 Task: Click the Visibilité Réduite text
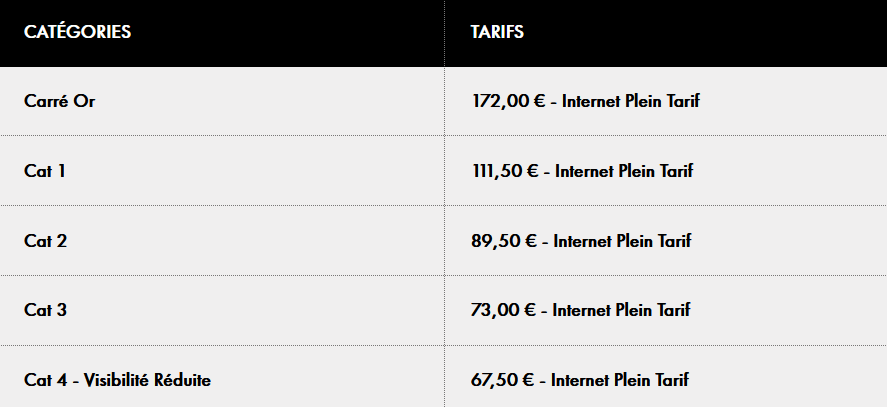tap(147, 380)
